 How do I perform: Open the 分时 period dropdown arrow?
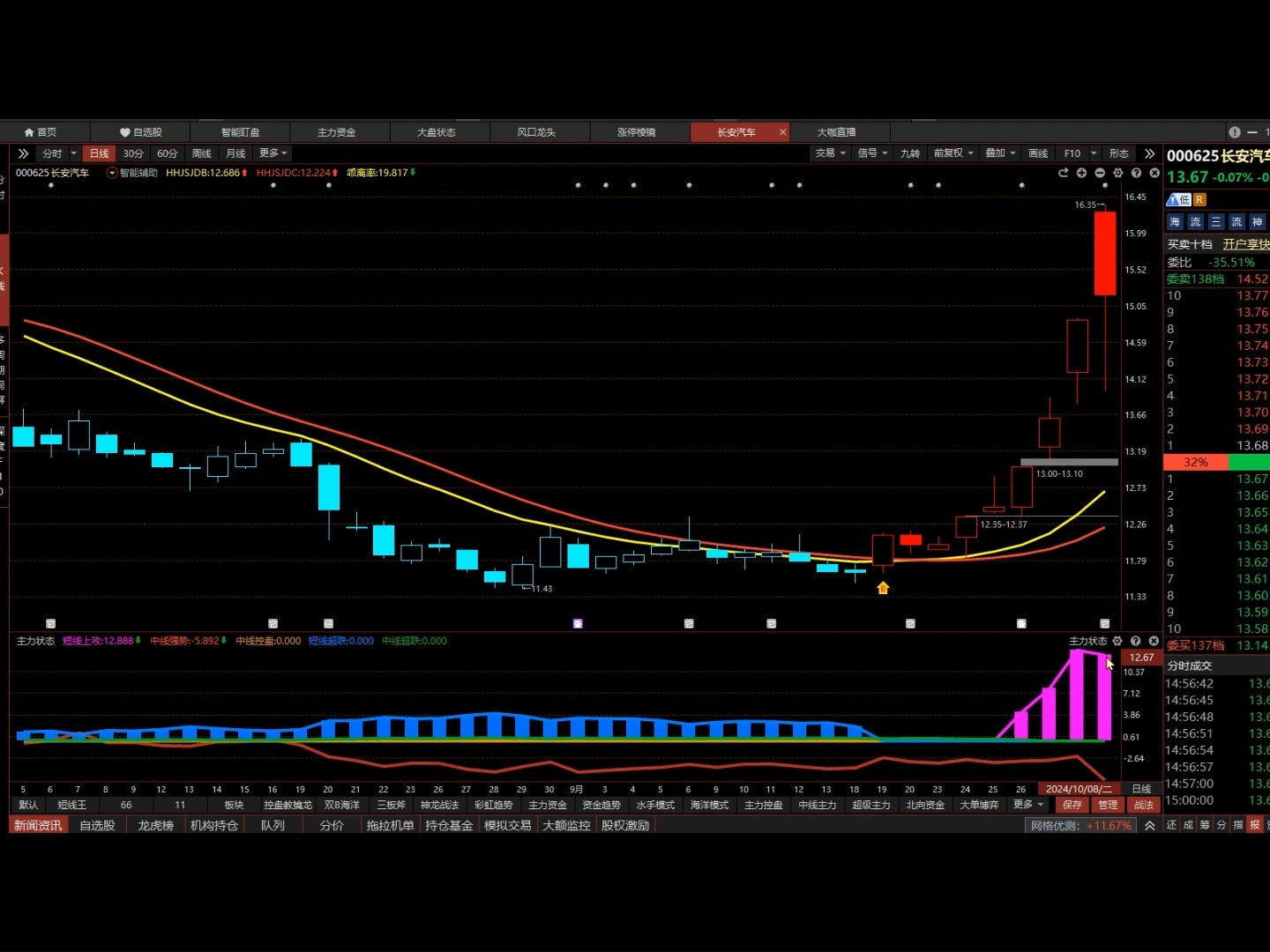[x=74, y=153]
